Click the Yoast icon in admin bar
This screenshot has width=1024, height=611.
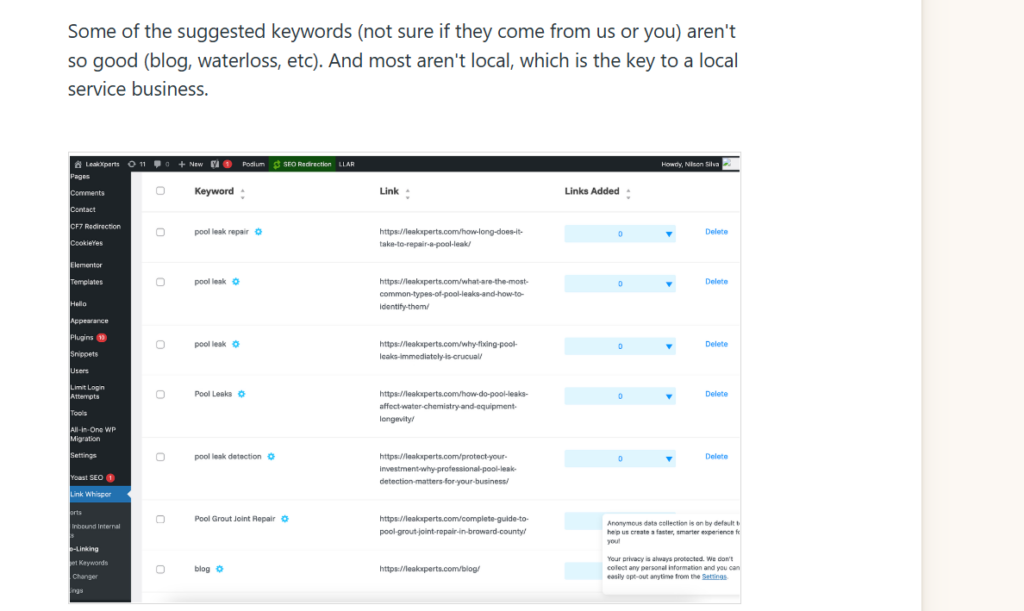pos(213,164)
